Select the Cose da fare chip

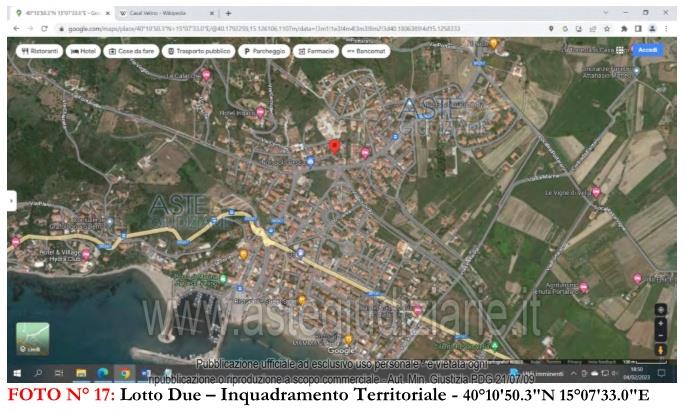131,51
